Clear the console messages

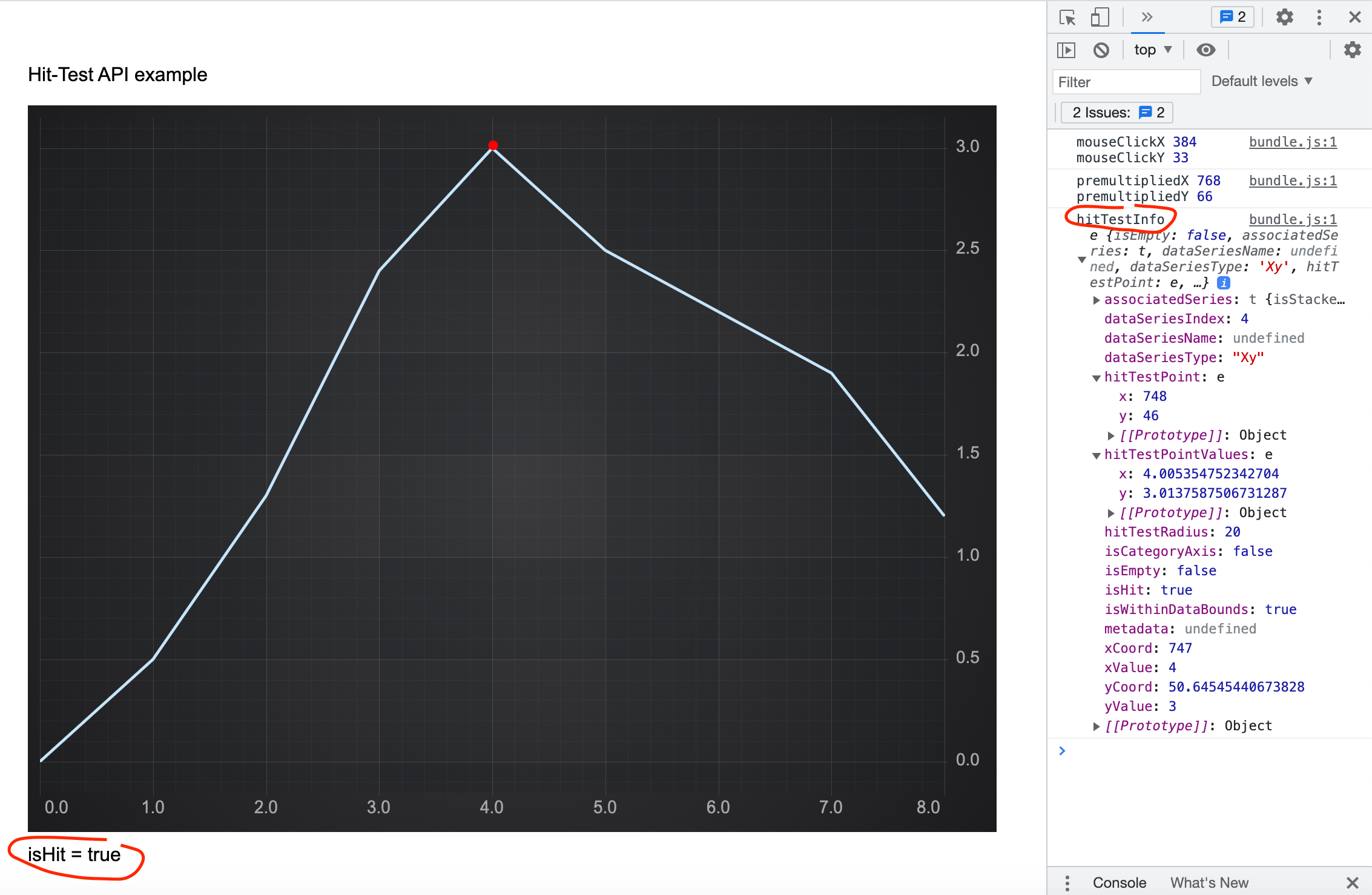[1101, 50]
